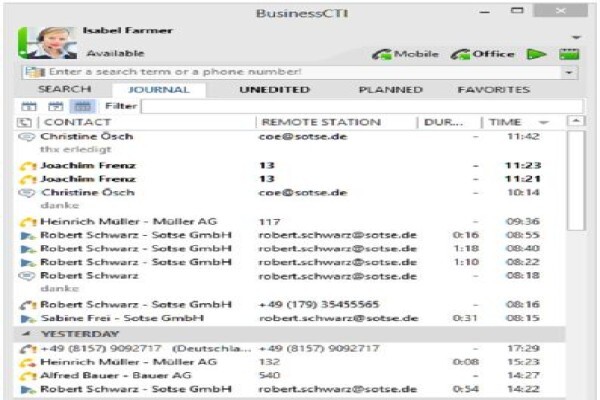Click icon of Robert Schwarz 08:22 entry
This screenshot has width=600, height=400.
28,263
